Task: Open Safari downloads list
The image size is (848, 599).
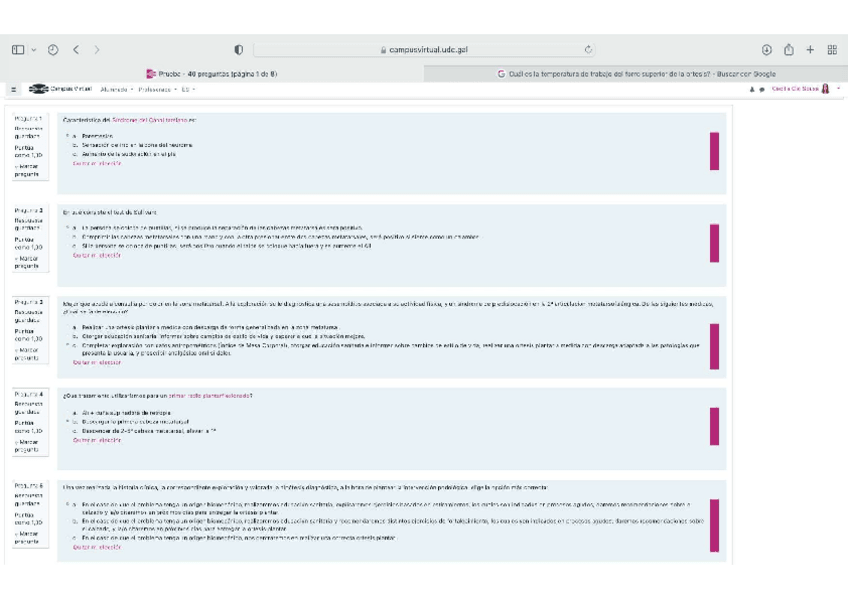Action: point(767,50)
